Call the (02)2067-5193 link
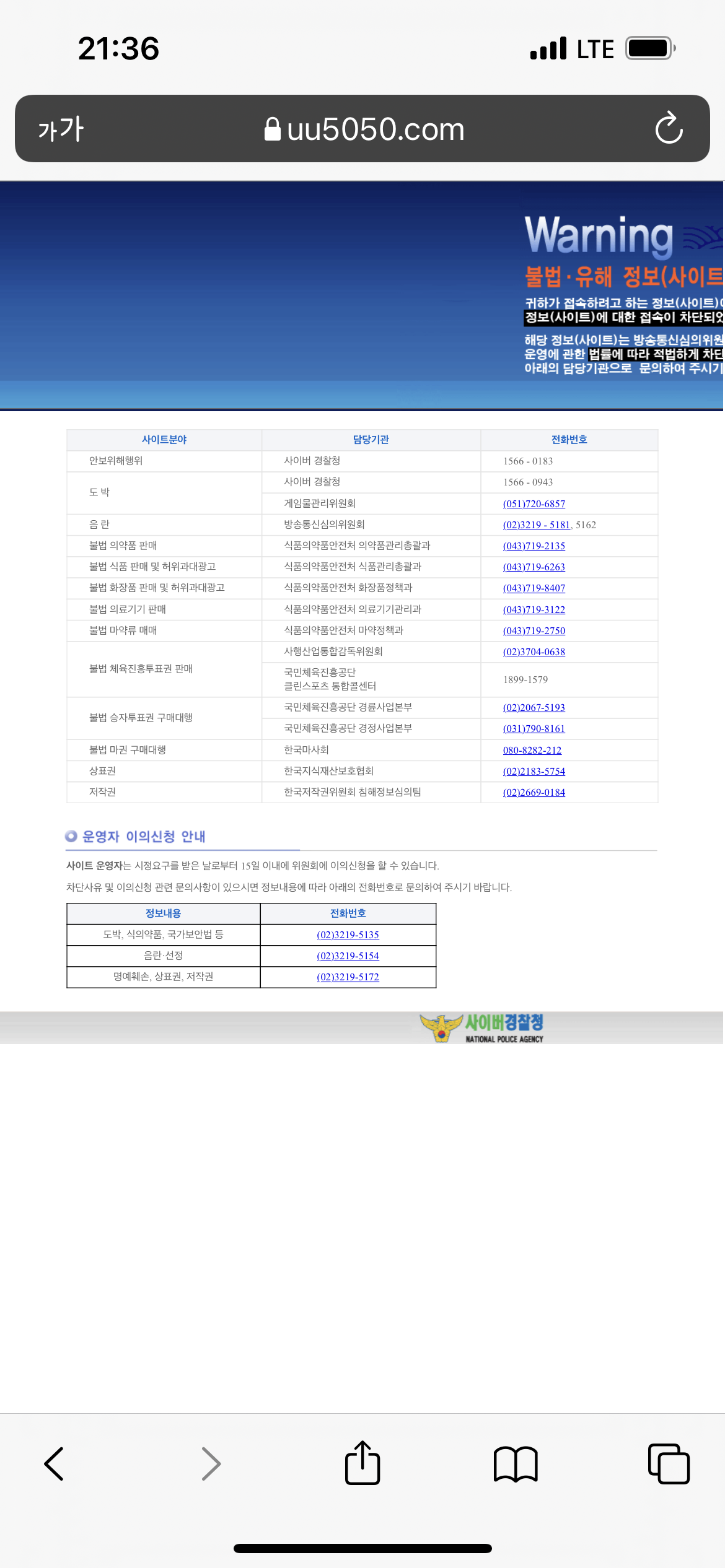The image size is (725, 1568). click(x=534, y=707)
